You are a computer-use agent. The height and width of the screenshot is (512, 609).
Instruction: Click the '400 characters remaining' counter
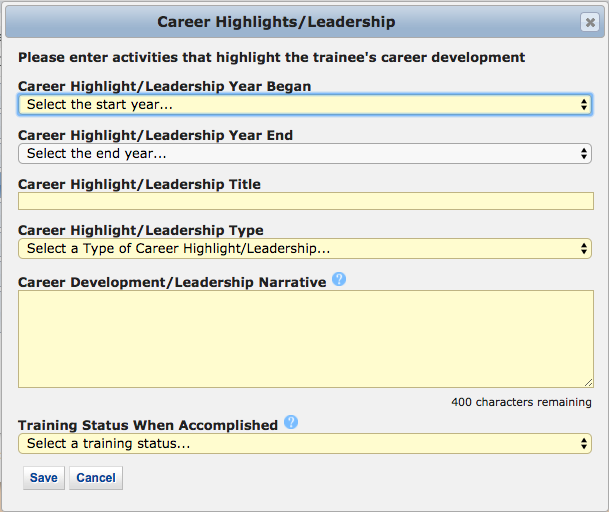tap(521, 402)
